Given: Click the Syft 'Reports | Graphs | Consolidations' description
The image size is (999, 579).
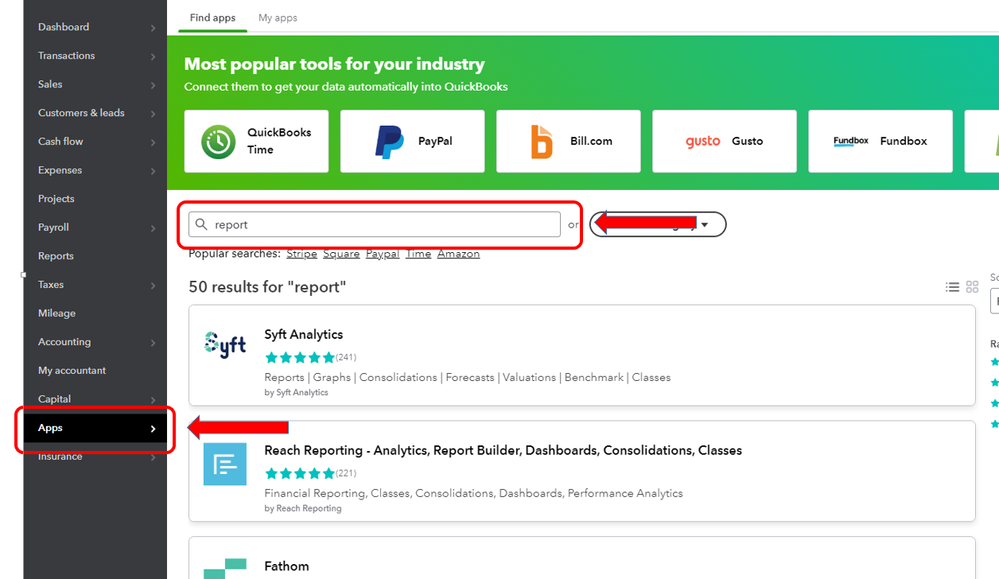Looking at the screenshot, I should click(x=468, y=377).
